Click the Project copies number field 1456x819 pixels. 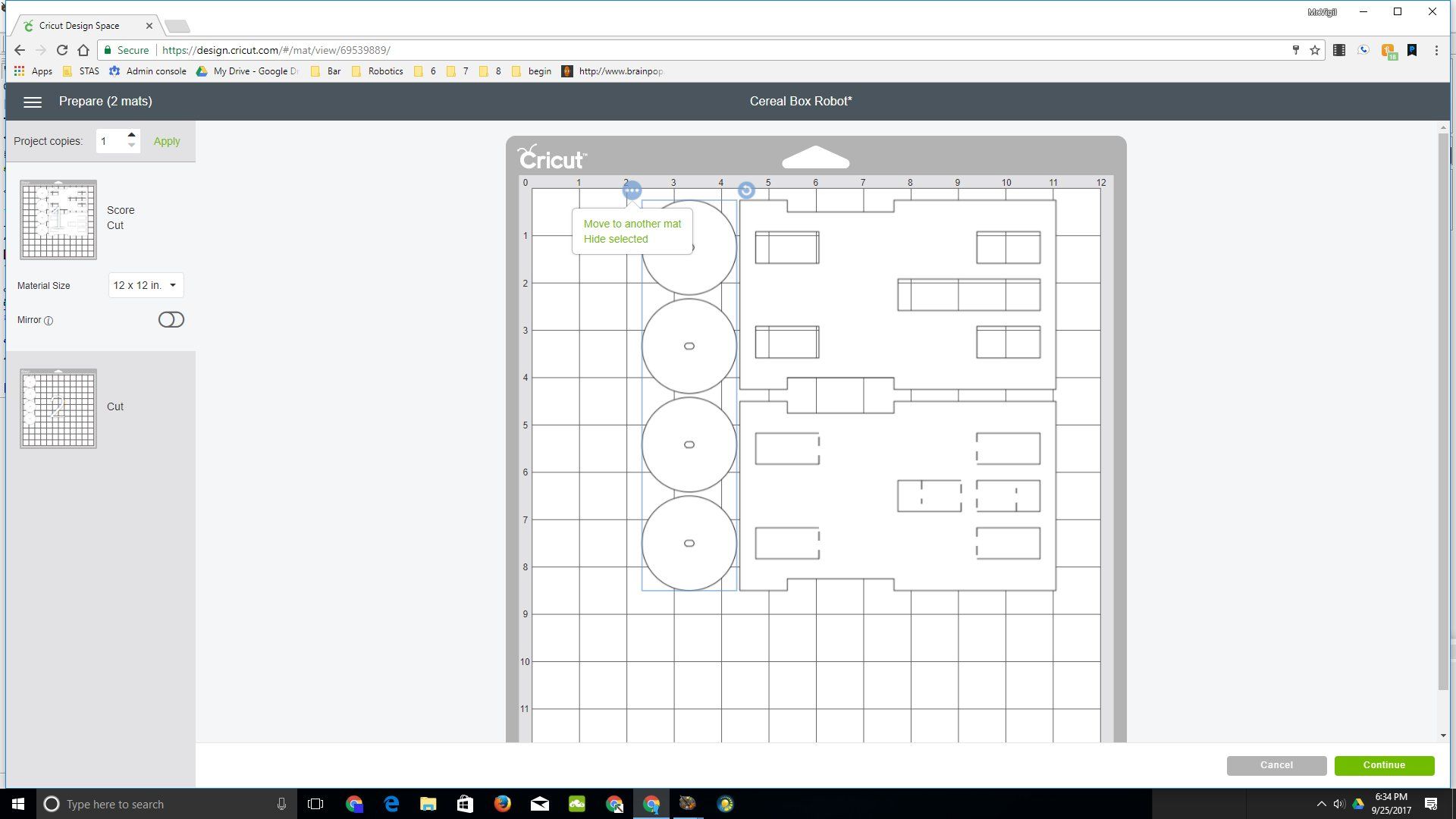point(111,141)
